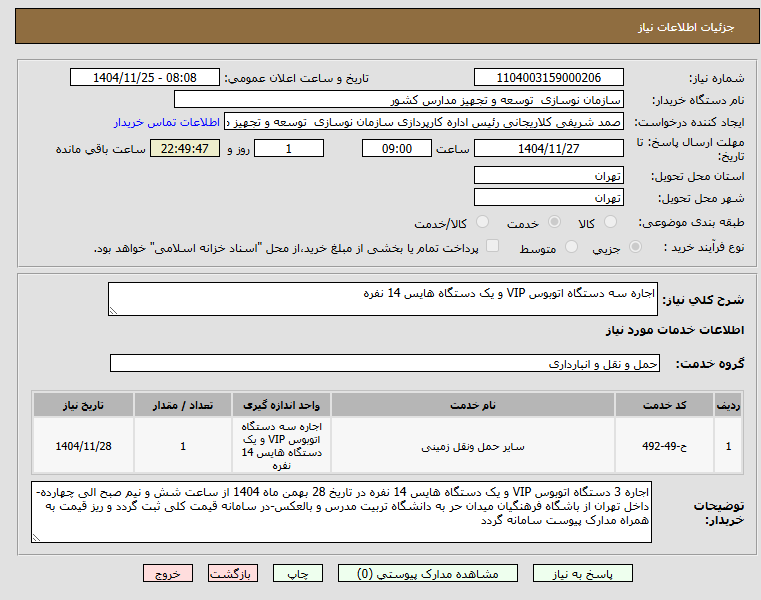Image resolution: width=761 pixels, height=600 pixels.
Task: Click the شرح کلی نیاز text area
Action: [382, 299]
